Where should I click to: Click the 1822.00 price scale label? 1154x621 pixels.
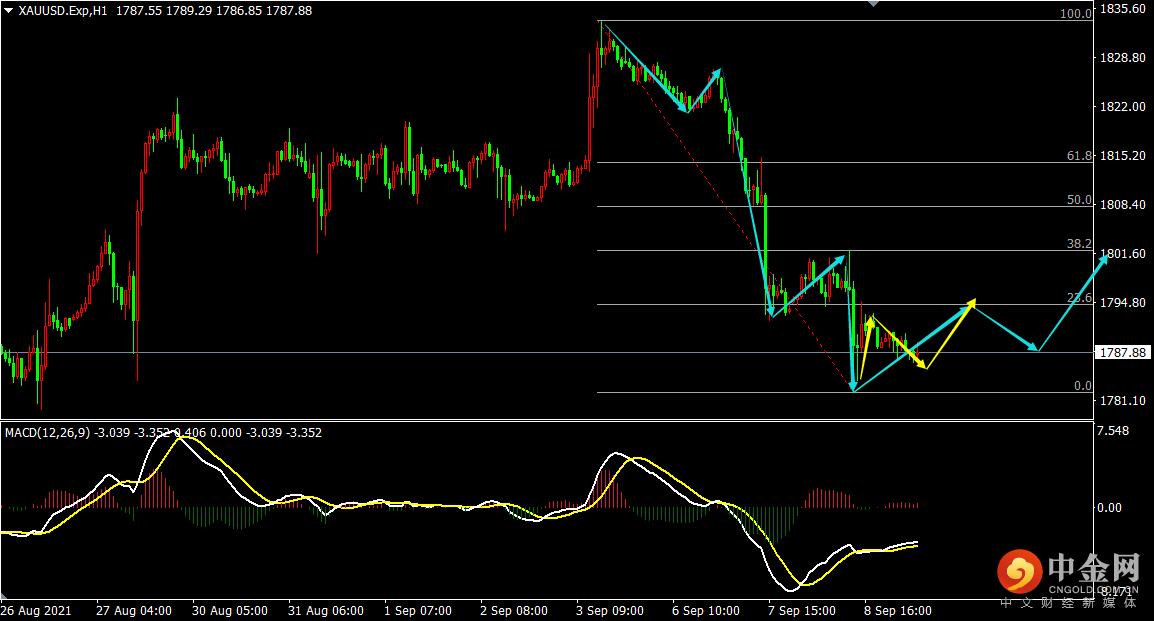tap(1122, 107)
